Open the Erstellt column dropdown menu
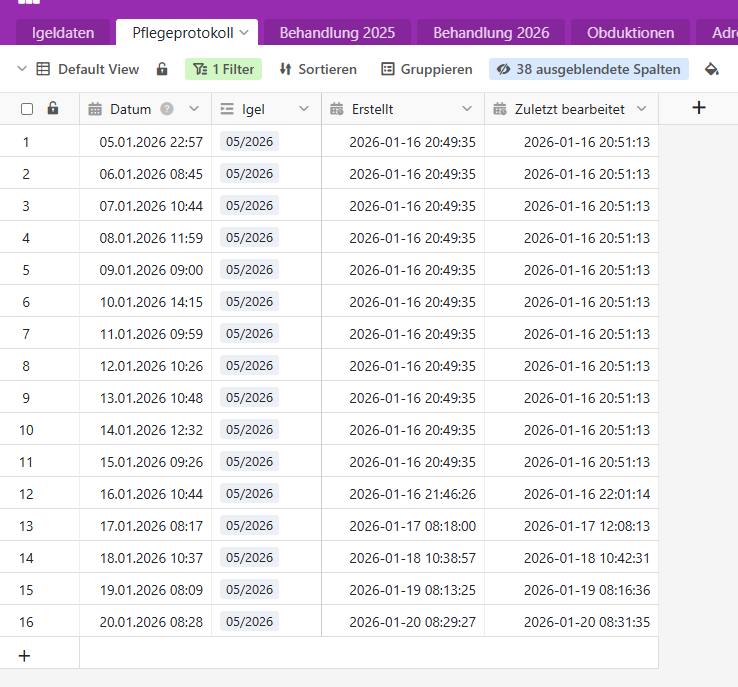The image size is (738, 687). coord(467,109)
